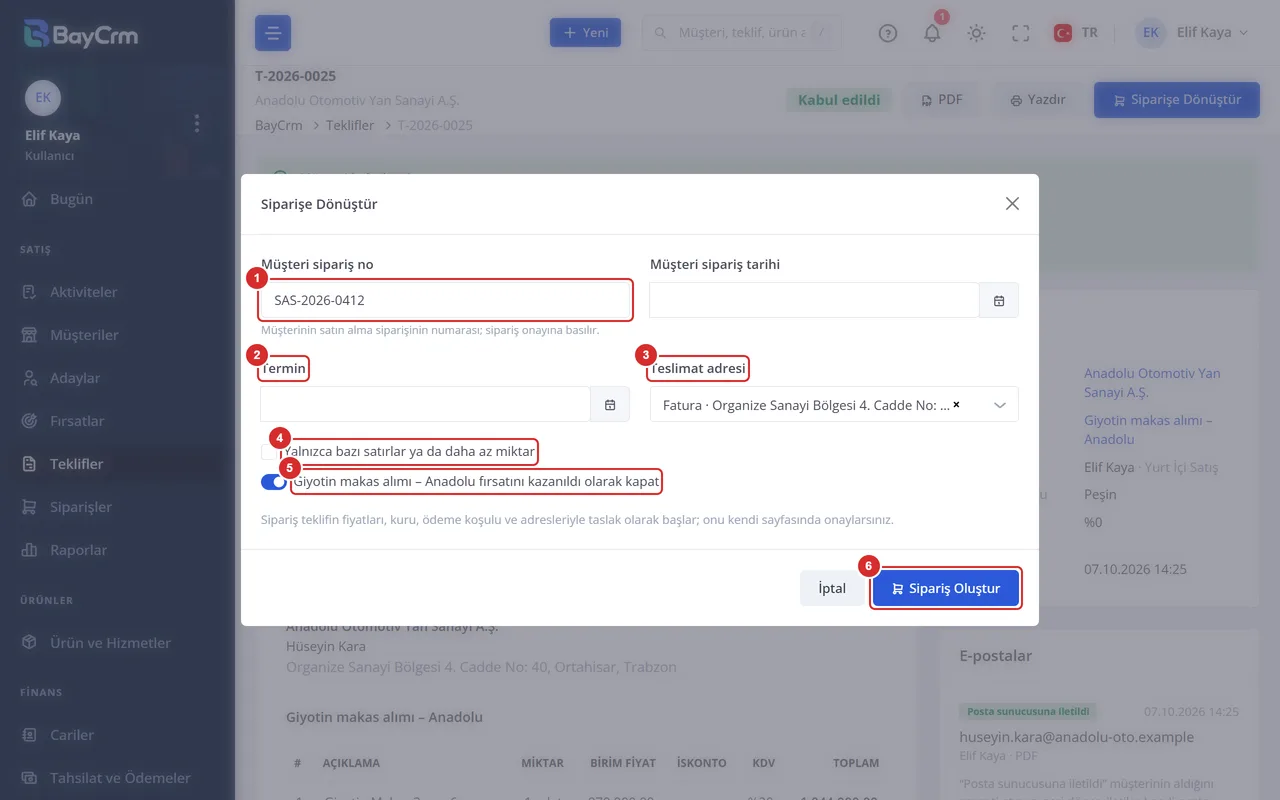Click the Müşteri sipariş no input field
1280x800 pixels.
pyautogui.click(x=445, y=300)
